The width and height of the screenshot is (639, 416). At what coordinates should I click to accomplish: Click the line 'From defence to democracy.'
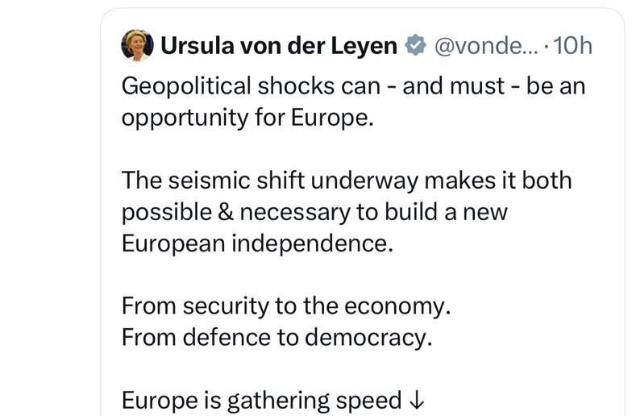[276, 337]
